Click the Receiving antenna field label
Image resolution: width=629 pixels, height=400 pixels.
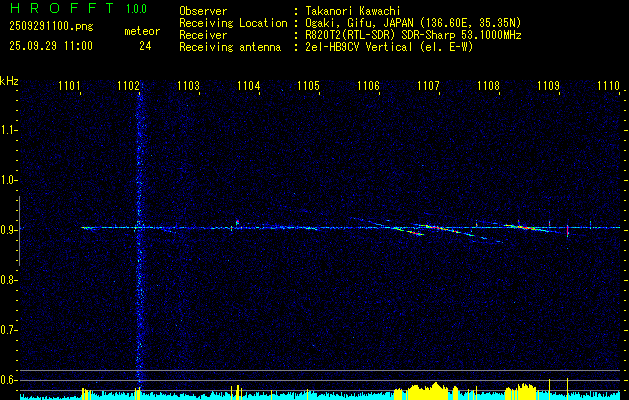pos(230,47)
